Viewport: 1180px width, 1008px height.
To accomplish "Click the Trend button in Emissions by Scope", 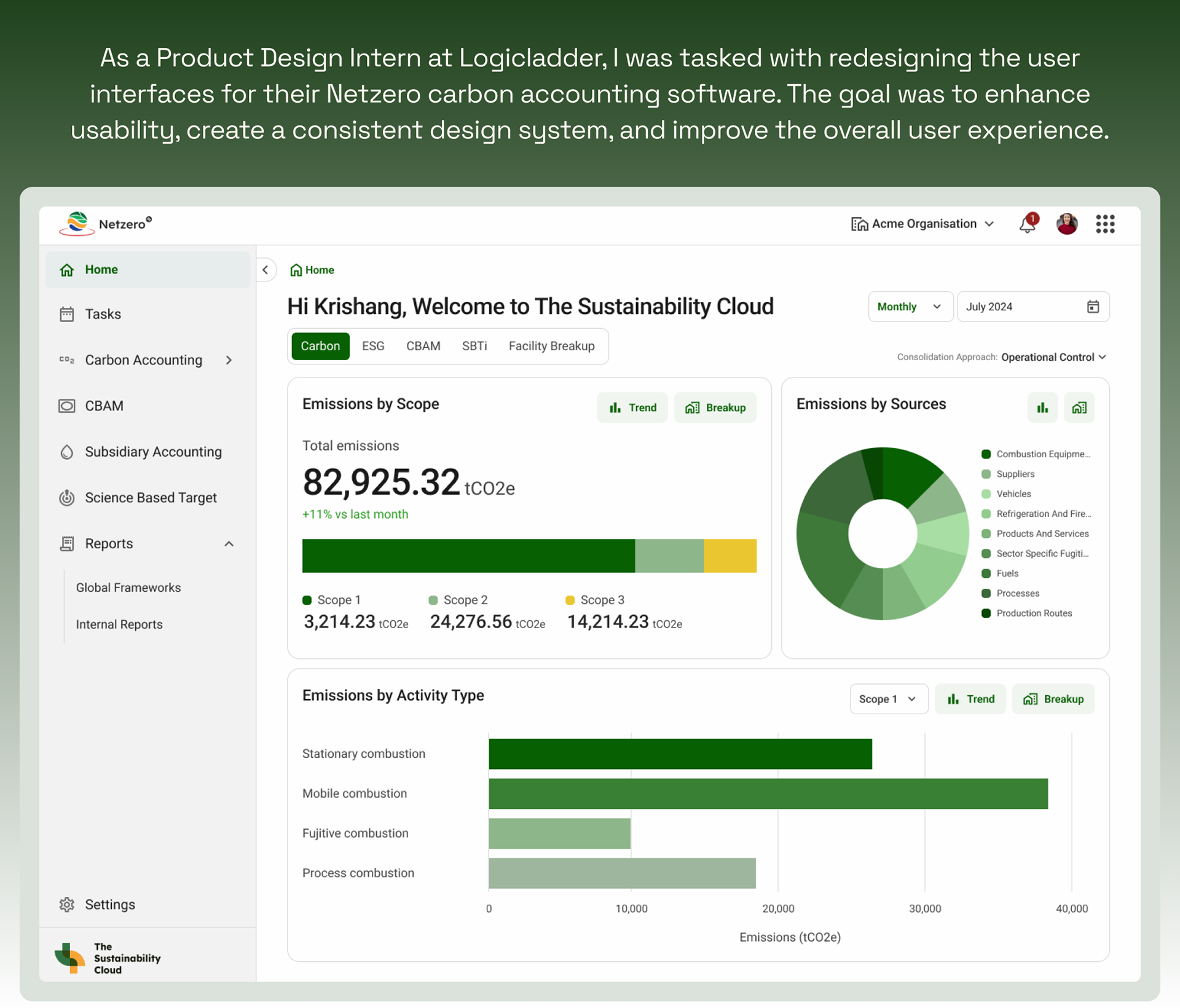I will [632, 408].
